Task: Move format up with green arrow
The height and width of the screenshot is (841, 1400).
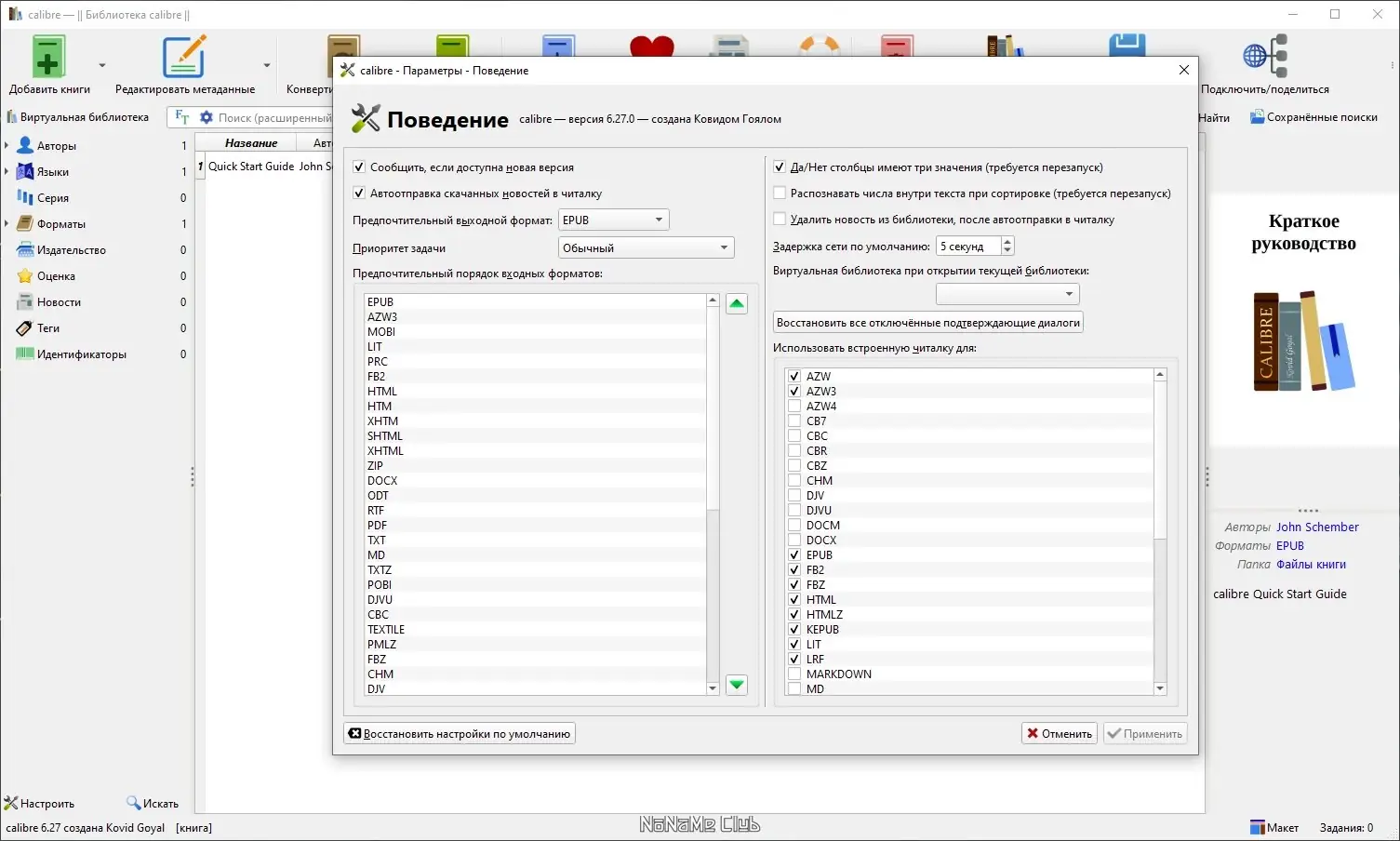Action: pyautogui.click(x=737, y=303)
